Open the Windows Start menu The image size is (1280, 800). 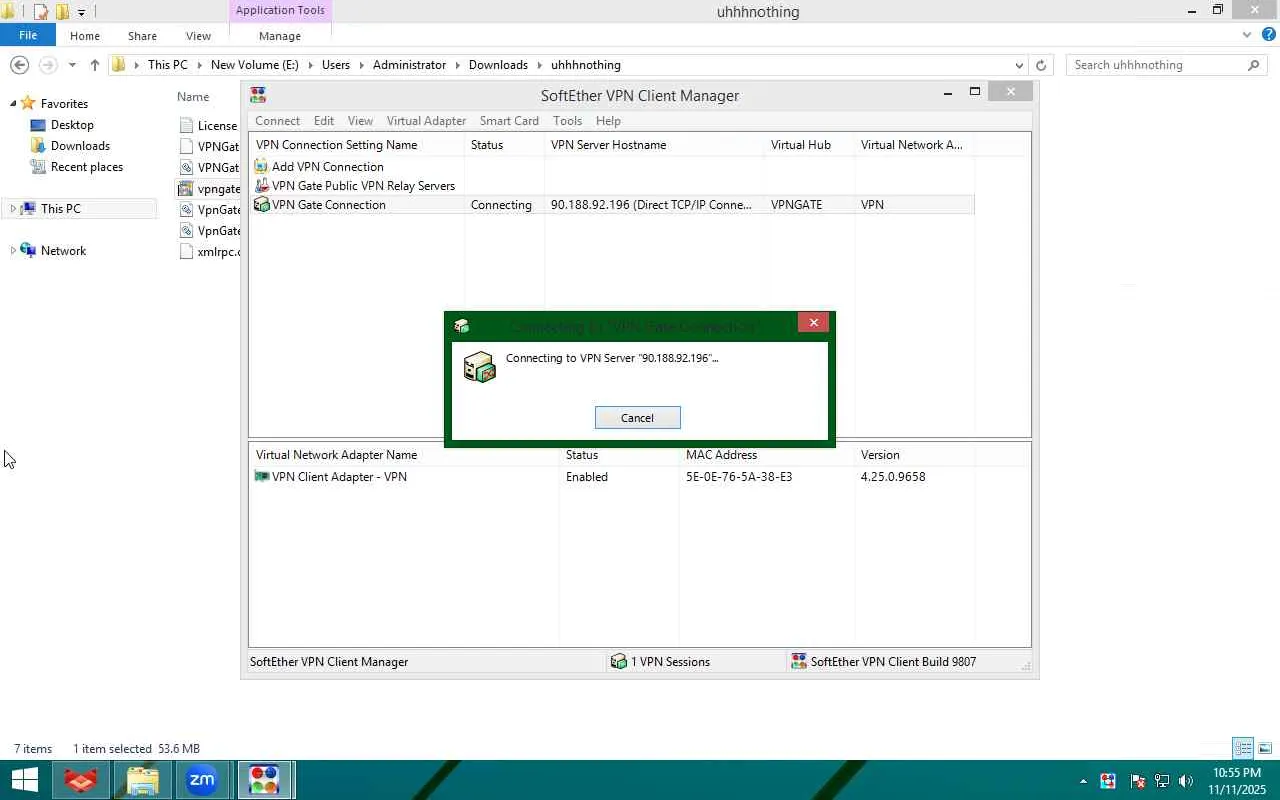coord(24,780)
